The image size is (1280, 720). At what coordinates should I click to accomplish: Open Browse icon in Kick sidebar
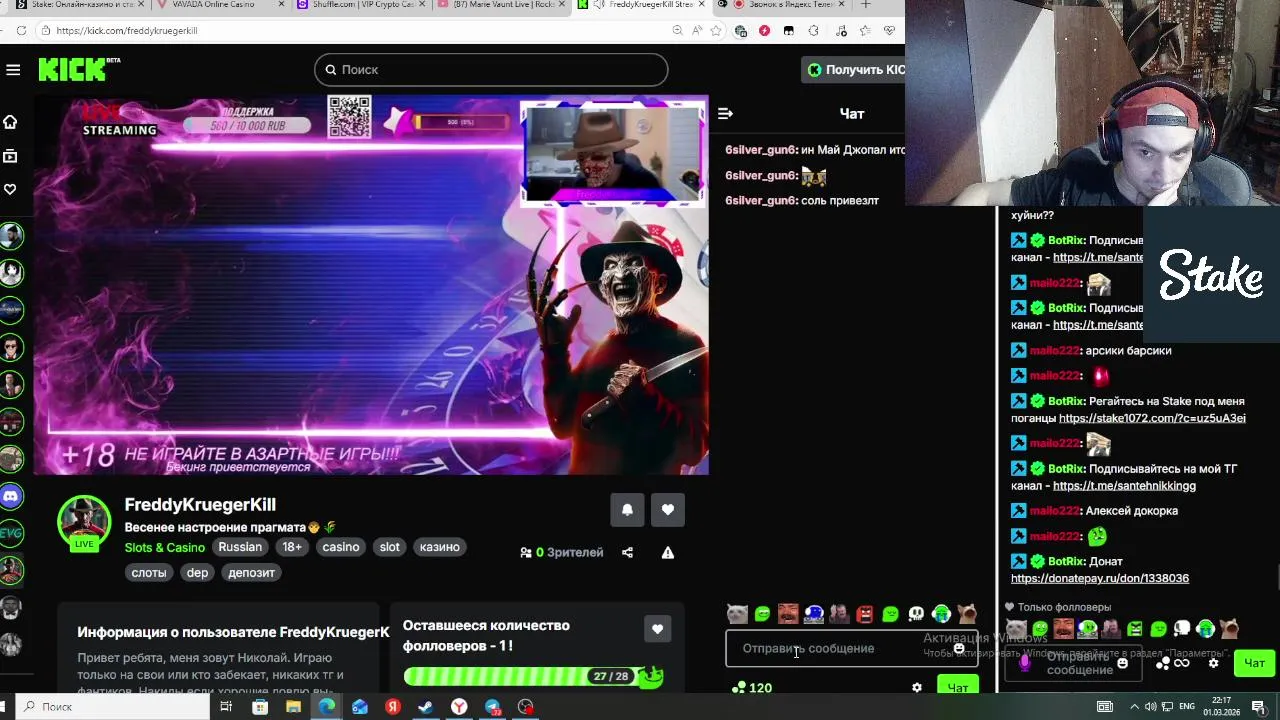tap(10, 156)
